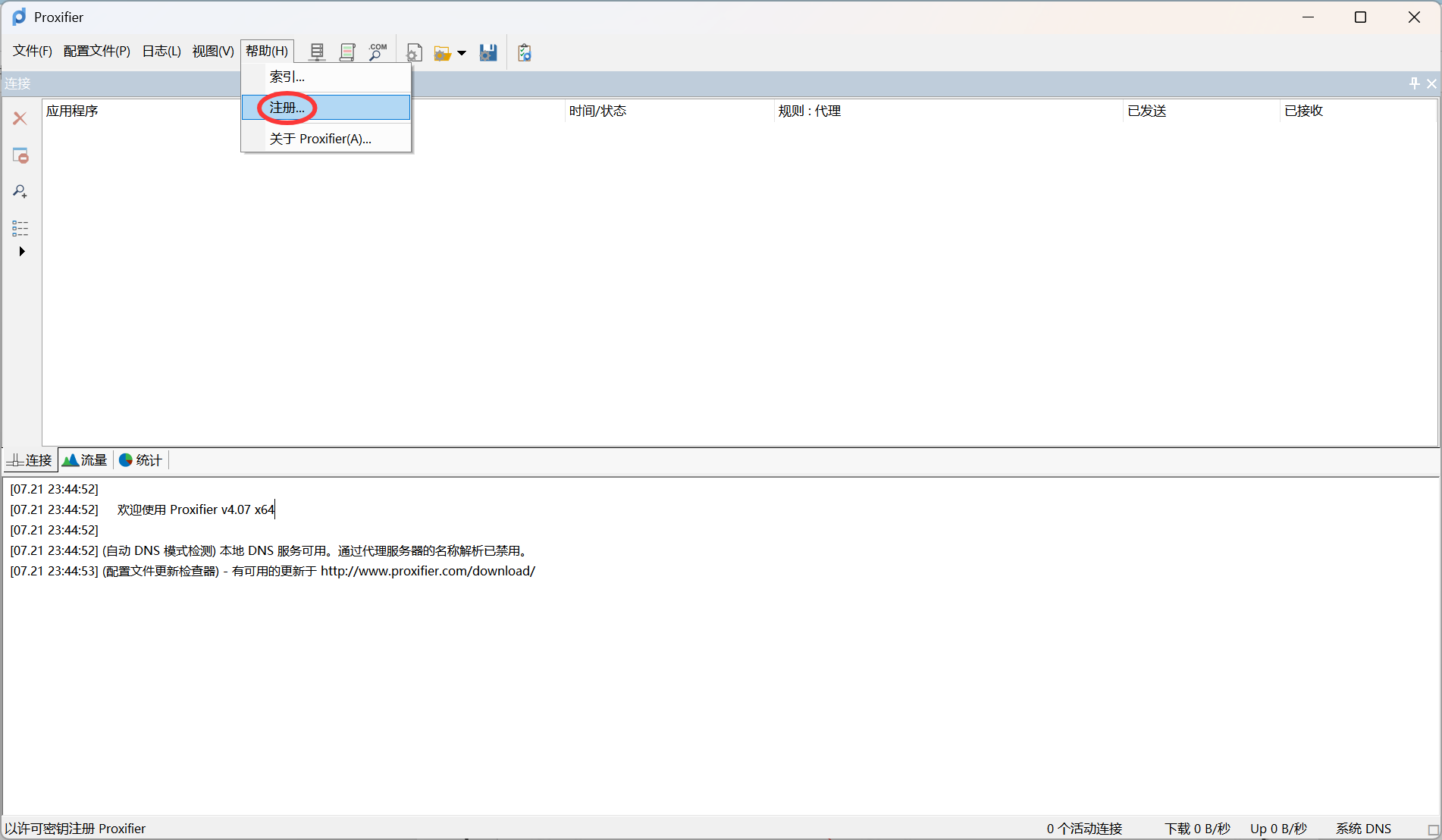
Task: Close the 连接 panel
Action: point(1431,83)
